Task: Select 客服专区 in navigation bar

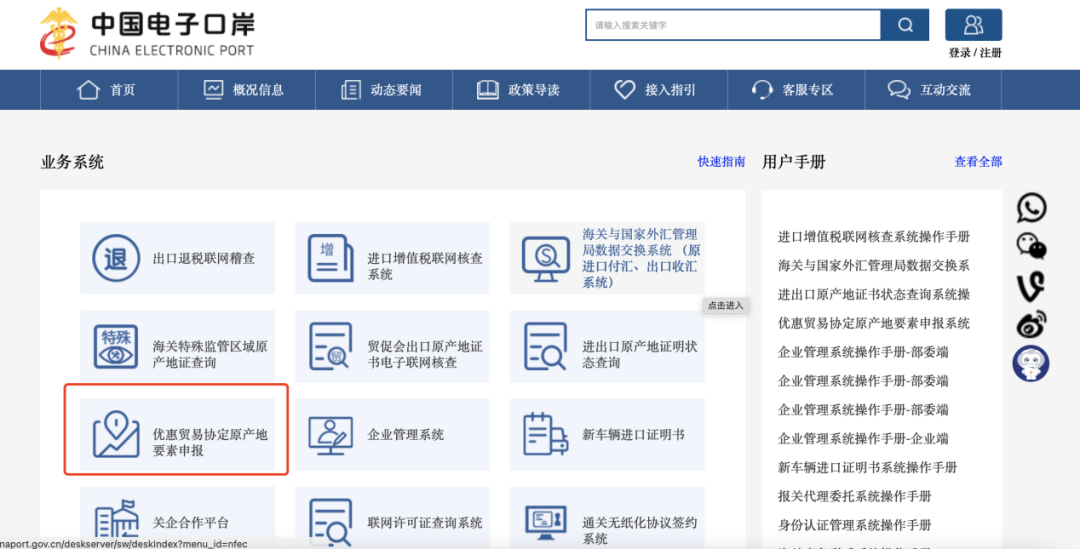Action: (793, 90)
